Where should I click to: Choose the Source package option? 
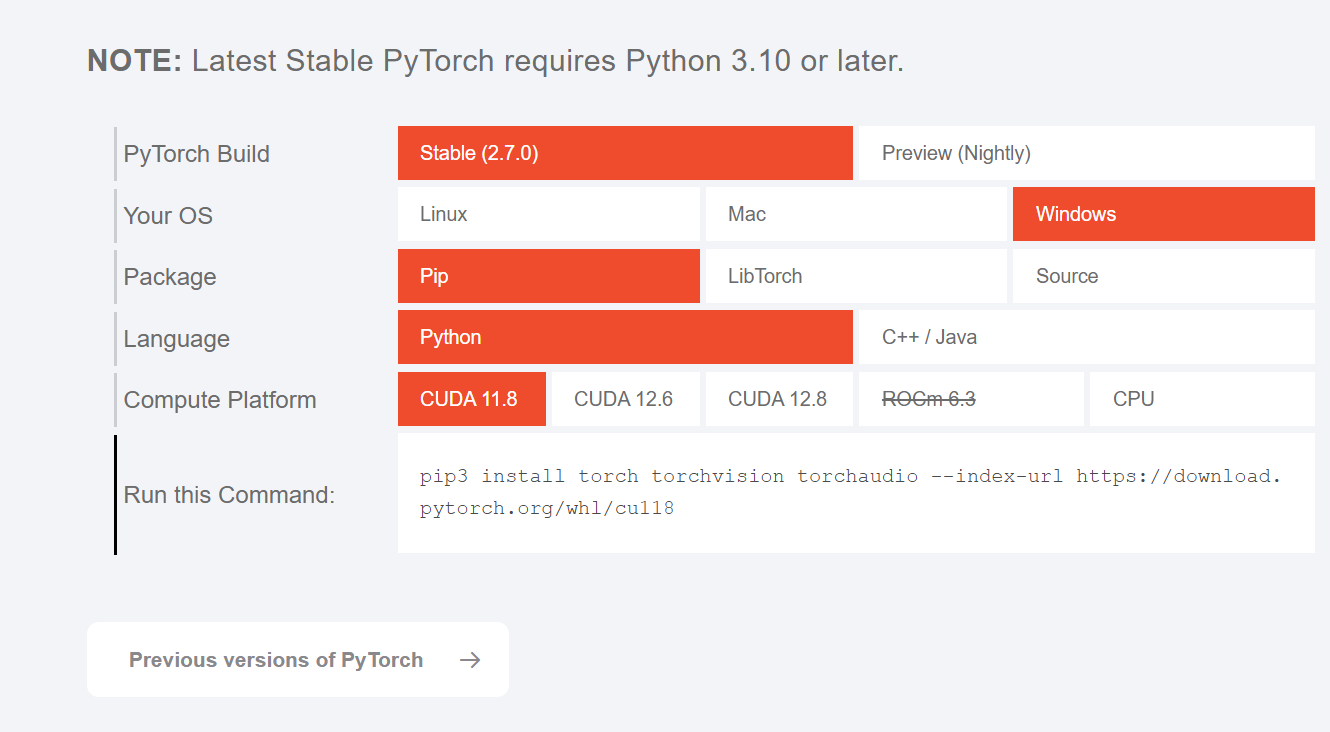click(1163, 276)
